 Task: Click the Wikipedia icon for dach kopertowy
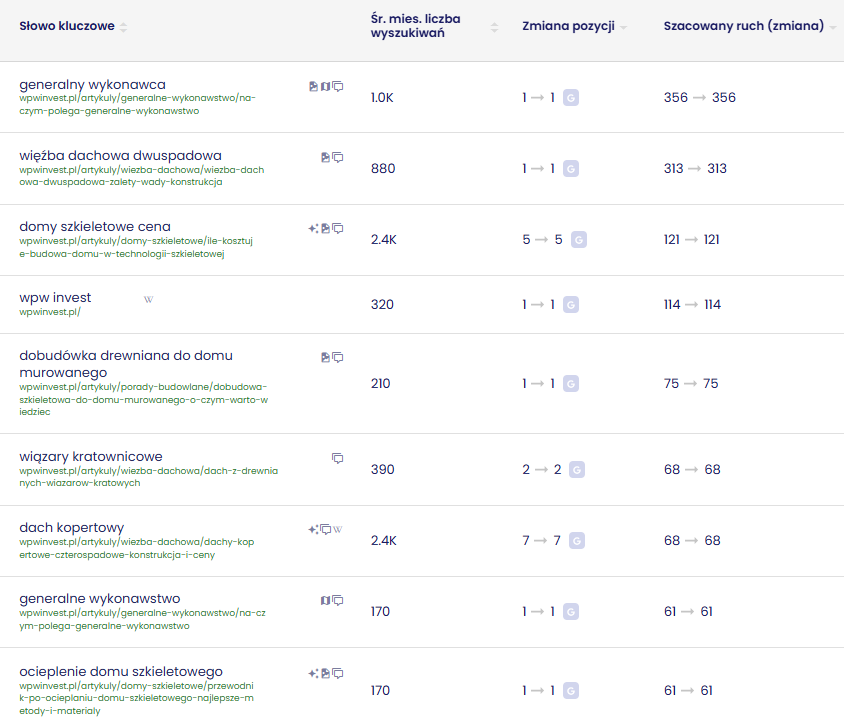click(338, 529)
